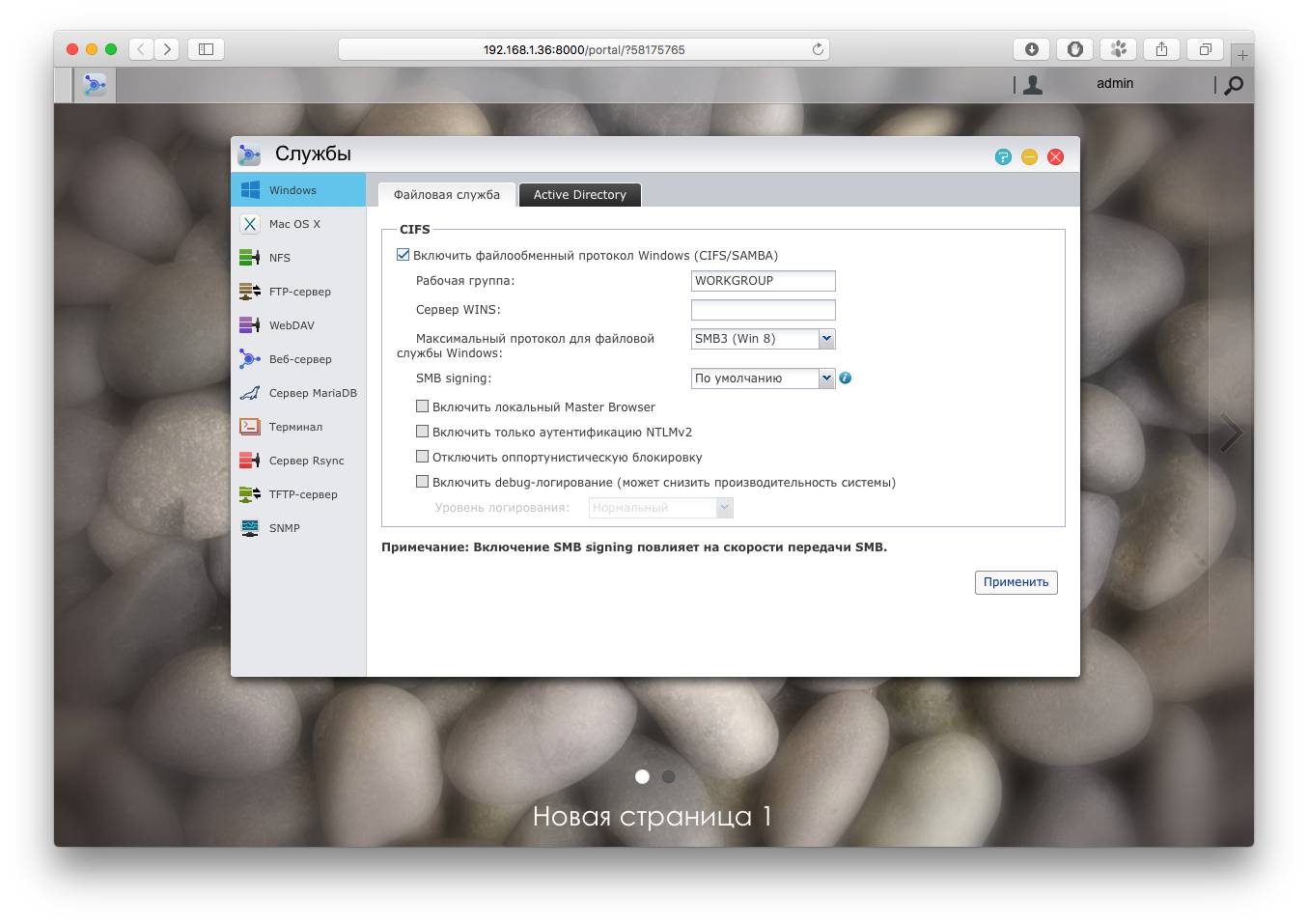This screenshot has width=1308, height=924.
Task: Enable debug-логирование checkbox
Action: click(x=422, y=482)
